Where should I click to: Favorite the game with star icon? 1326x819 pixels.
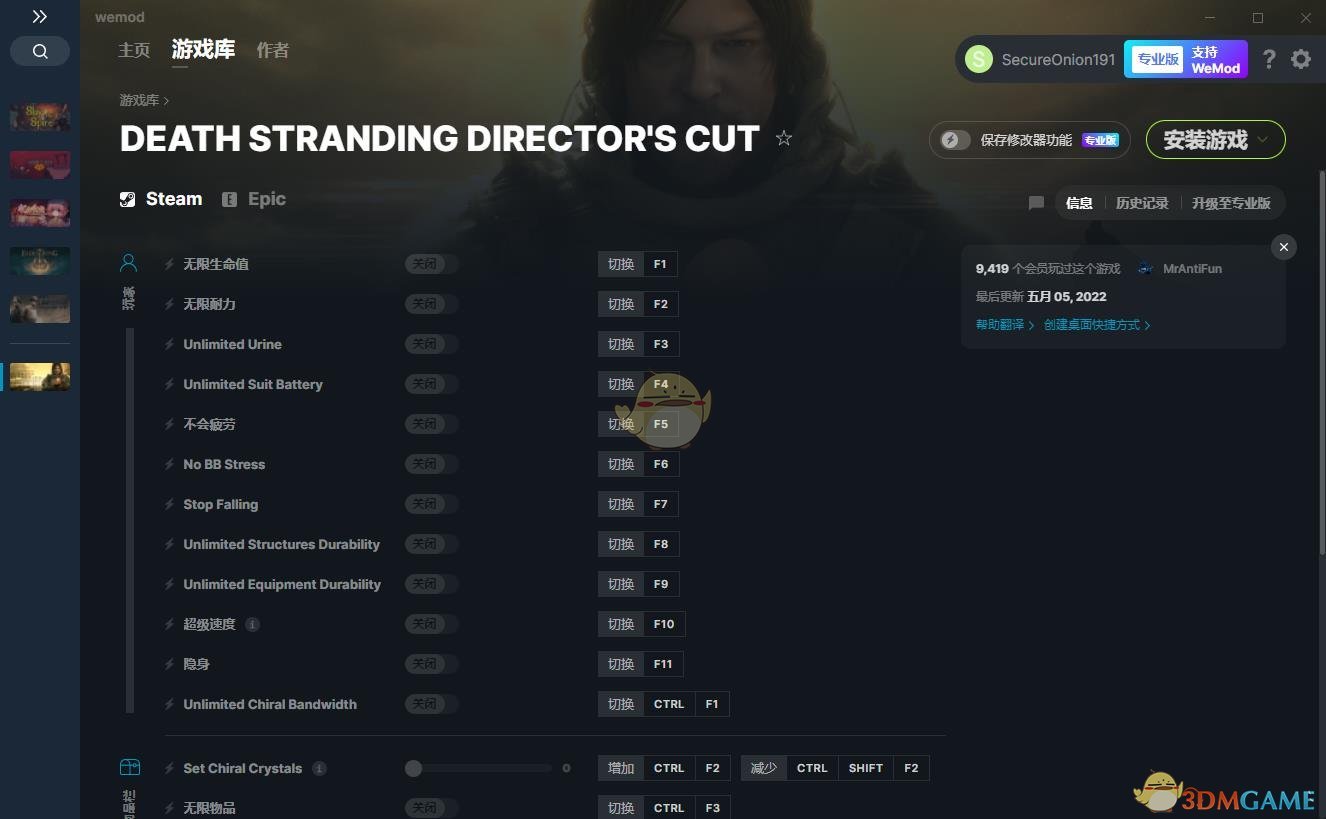(784, 138)
